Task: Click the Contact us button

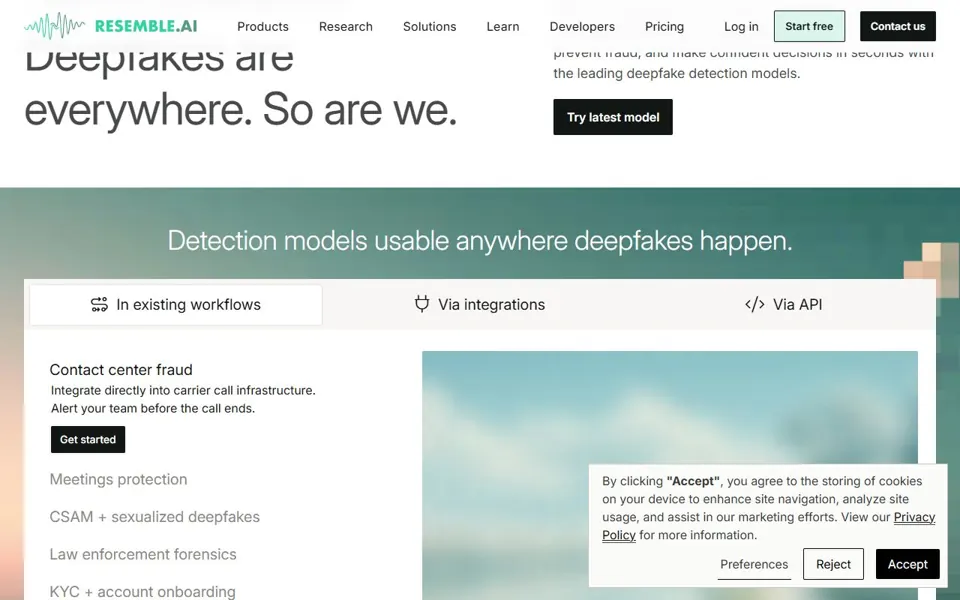Action: [x=898, y=26]
